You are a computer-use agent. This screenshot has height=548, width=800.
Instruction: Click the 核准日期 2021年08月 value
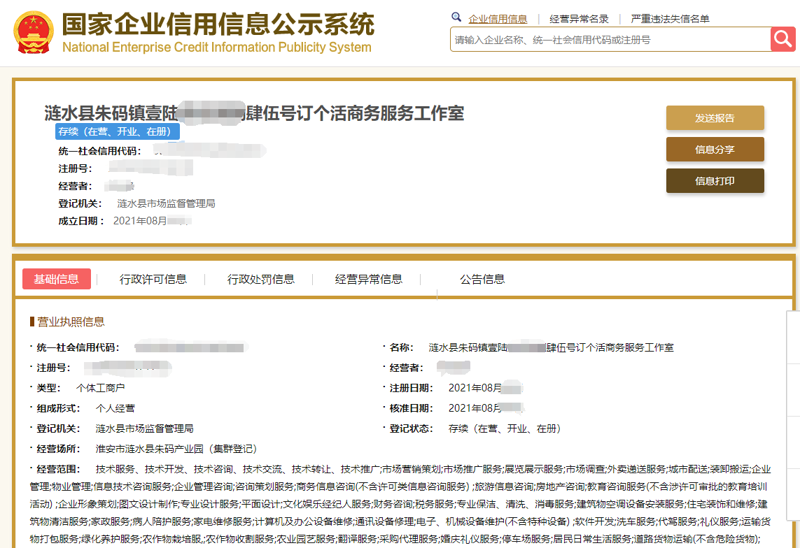coord(485,408)
